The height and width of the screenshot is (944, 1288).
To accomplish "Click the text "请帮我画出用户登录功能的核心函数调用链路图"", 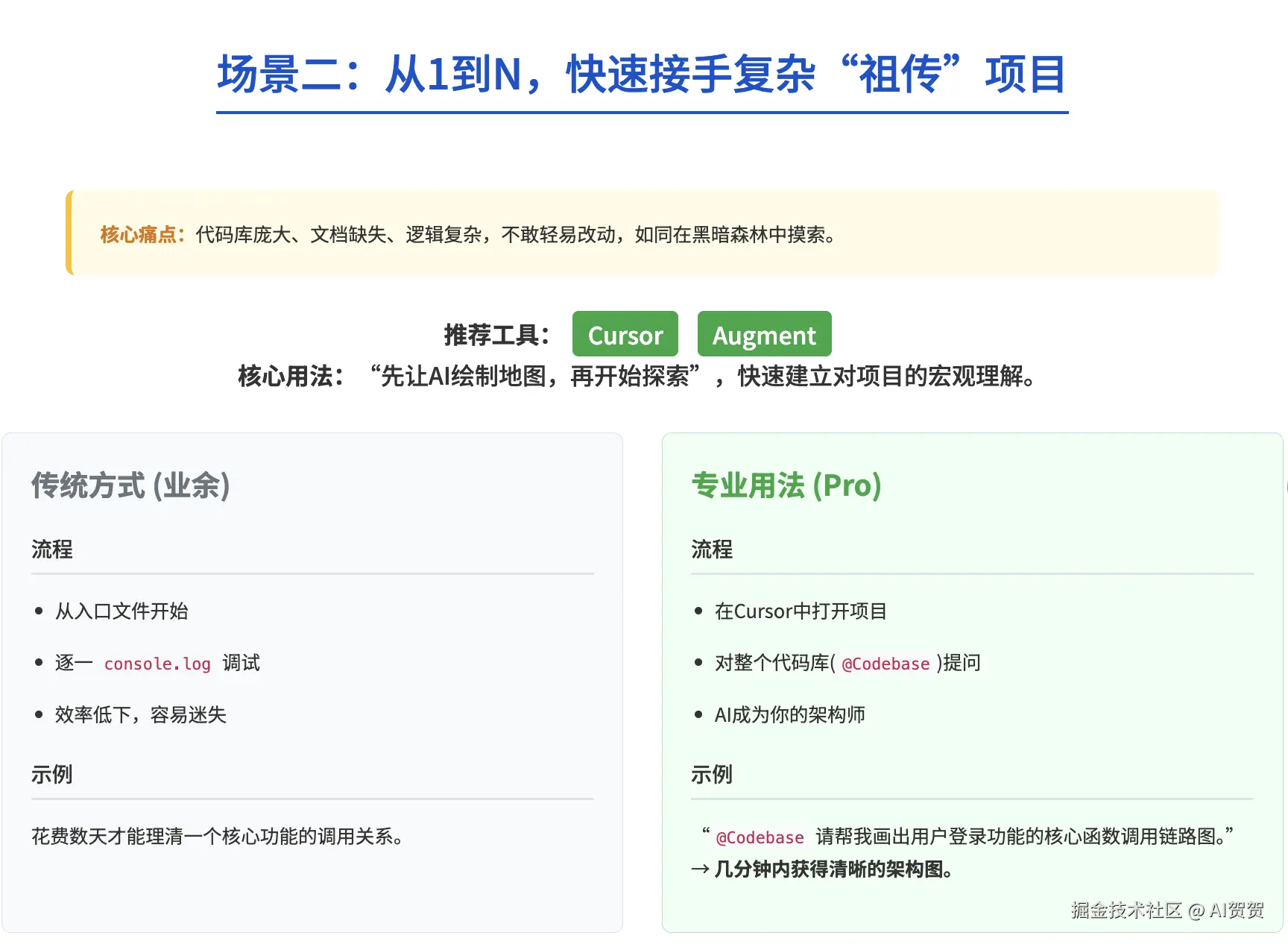I will [x=1016, y=836].
